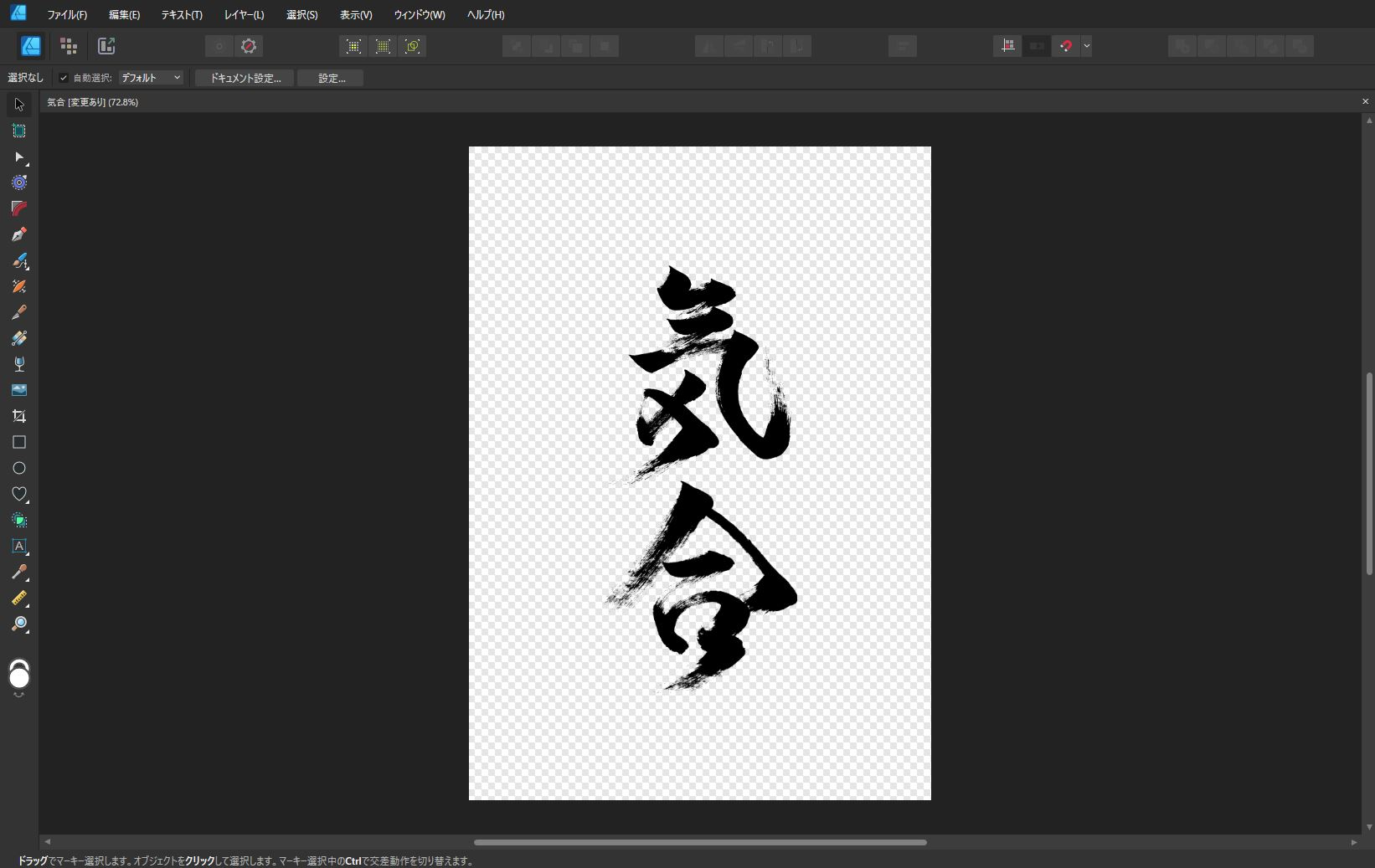Select the Artistic Text tool
The image size is (1375, 868).
(x=18, y=546)
